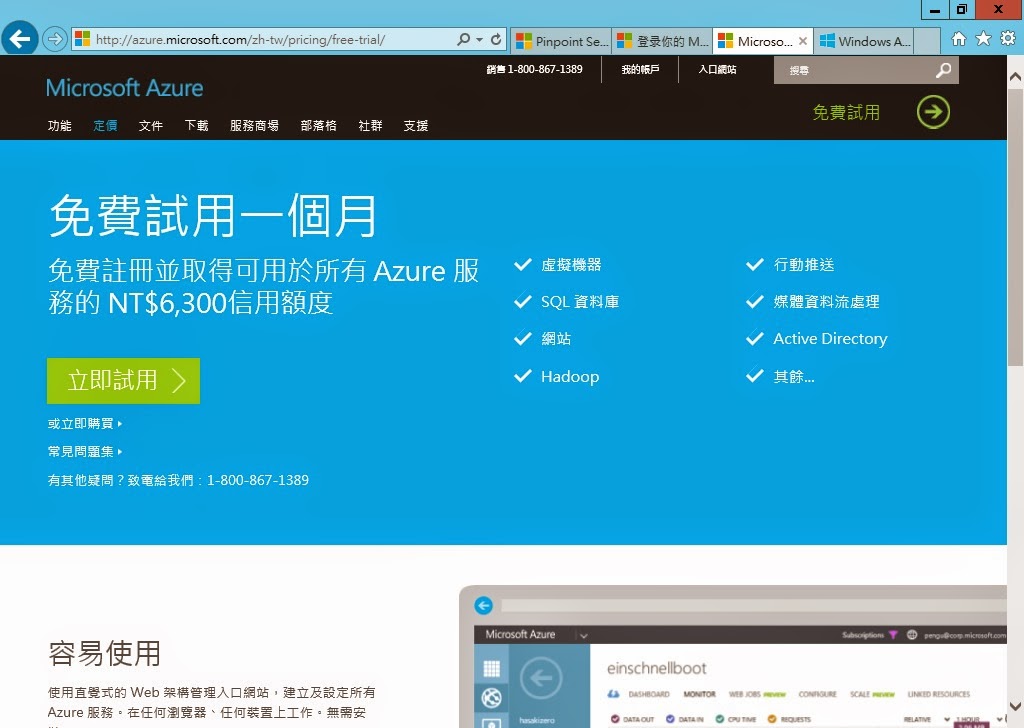Close the Microso... tab with its X

pyautogui.click(x=803, y=41)
